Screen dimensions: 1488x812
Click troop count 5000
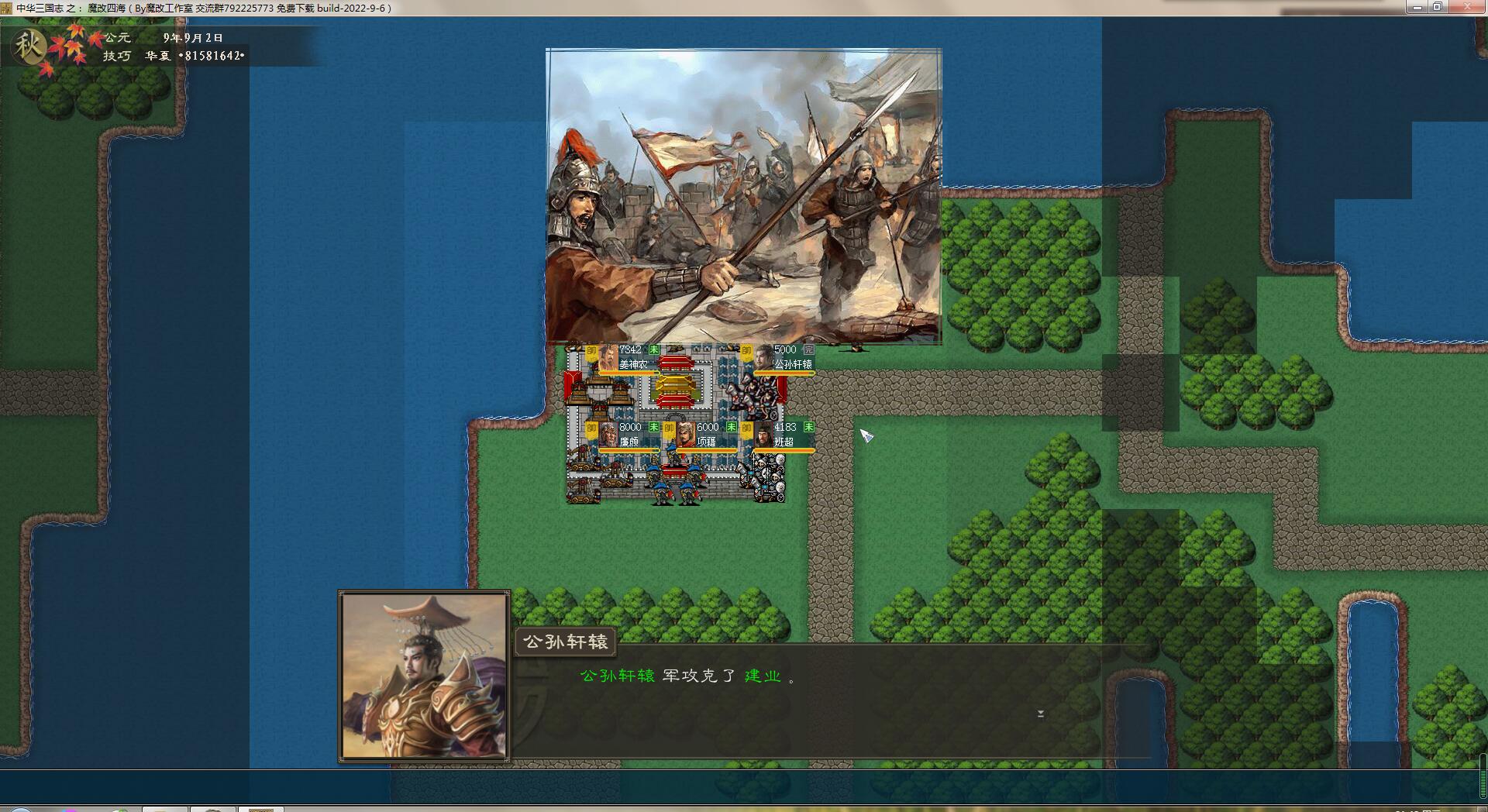coord(785,350)
